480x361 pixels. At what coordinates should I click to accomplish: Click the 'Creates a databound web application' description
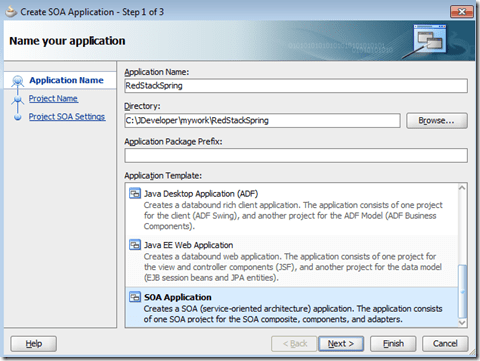point(293,267)
